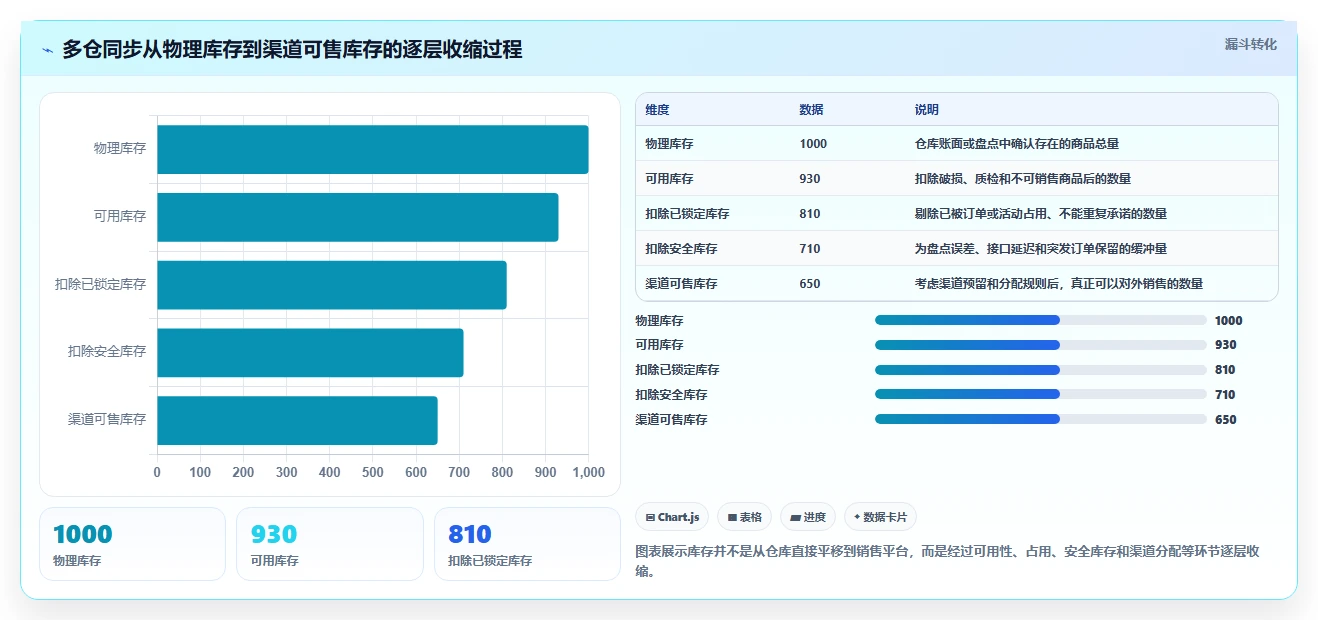1318x620 pixels.
Task: Click the lightning icon beside the title
Action: [x=47, y=50]
